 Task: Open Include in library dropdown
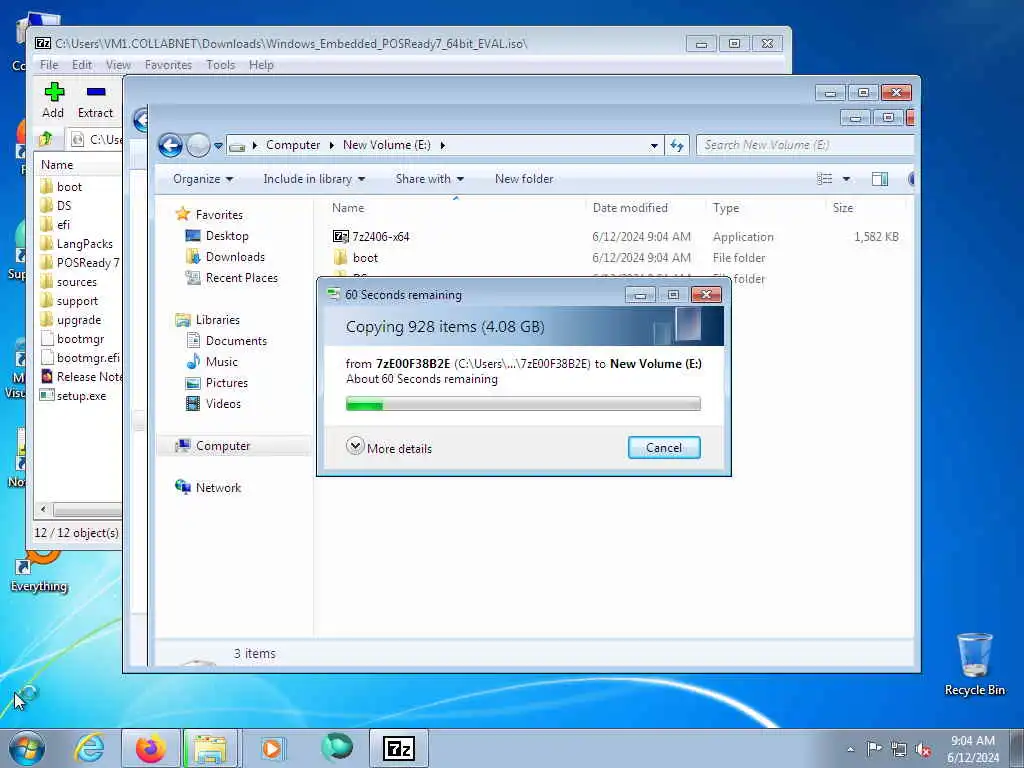point(314,179)
